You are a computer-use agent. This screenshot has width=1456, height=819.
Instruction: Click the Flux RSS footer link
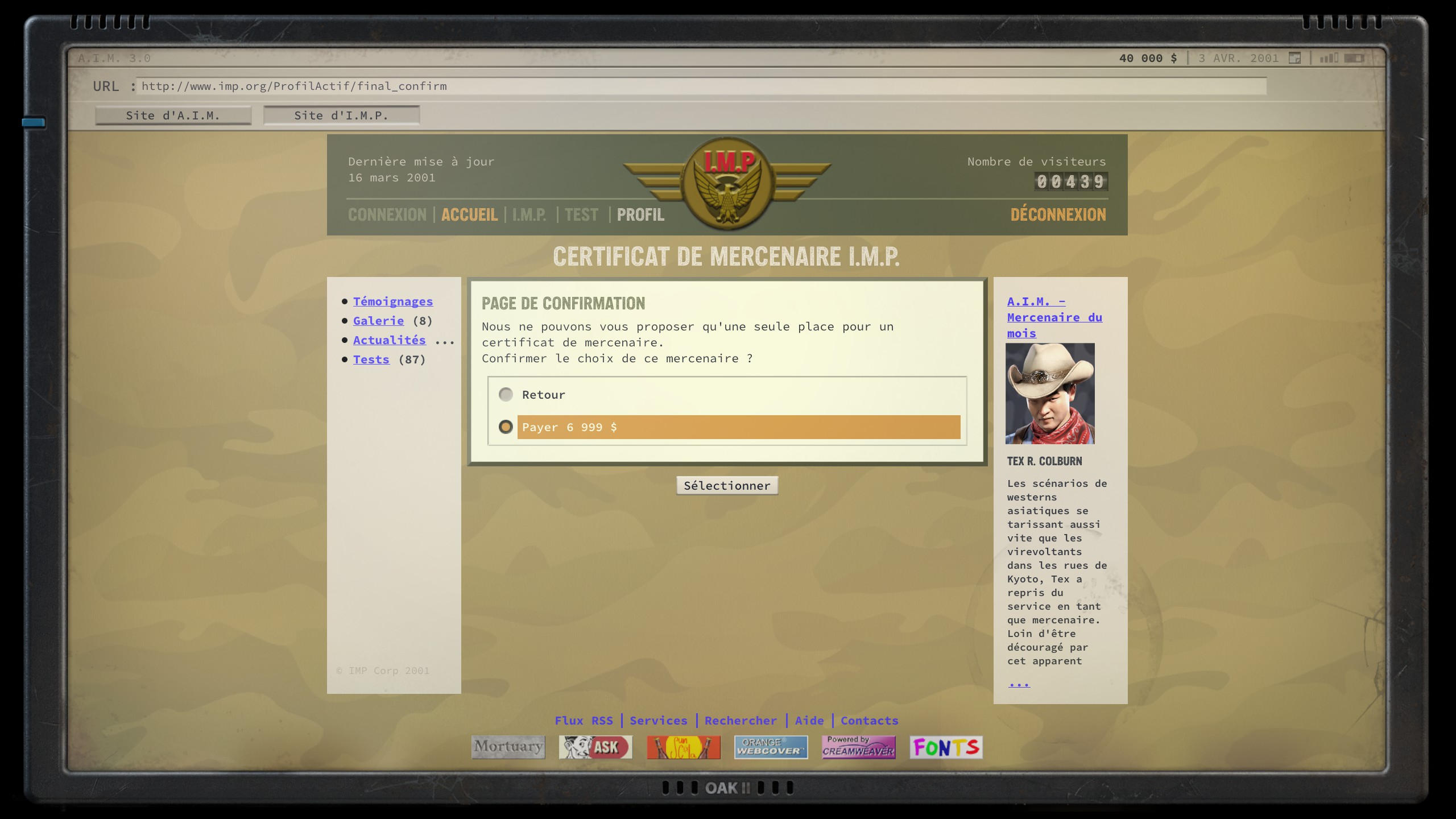(x=584, y=721)
